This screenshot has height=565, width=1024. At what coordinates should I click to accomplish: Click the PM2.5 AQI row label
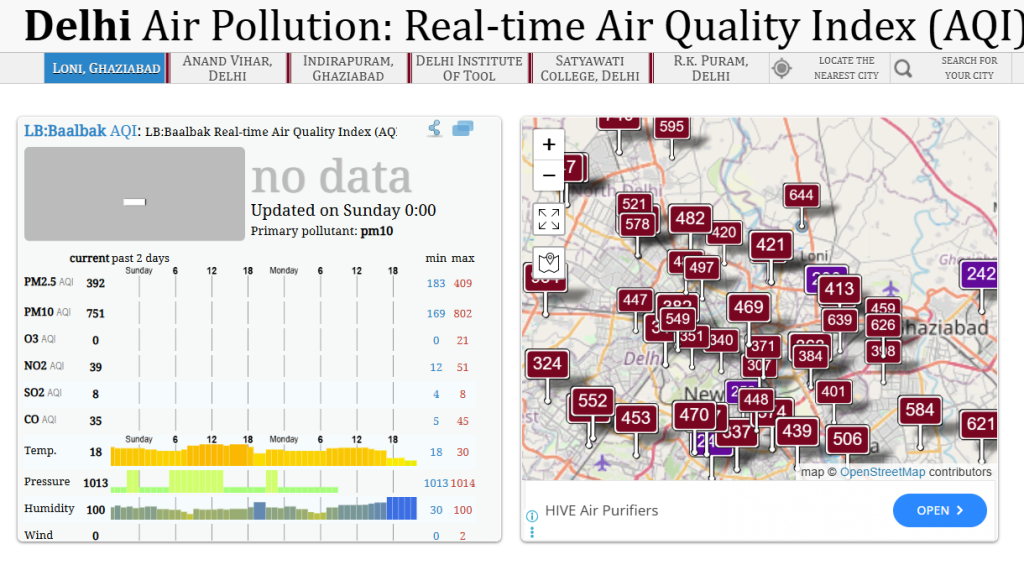point(48,282)
